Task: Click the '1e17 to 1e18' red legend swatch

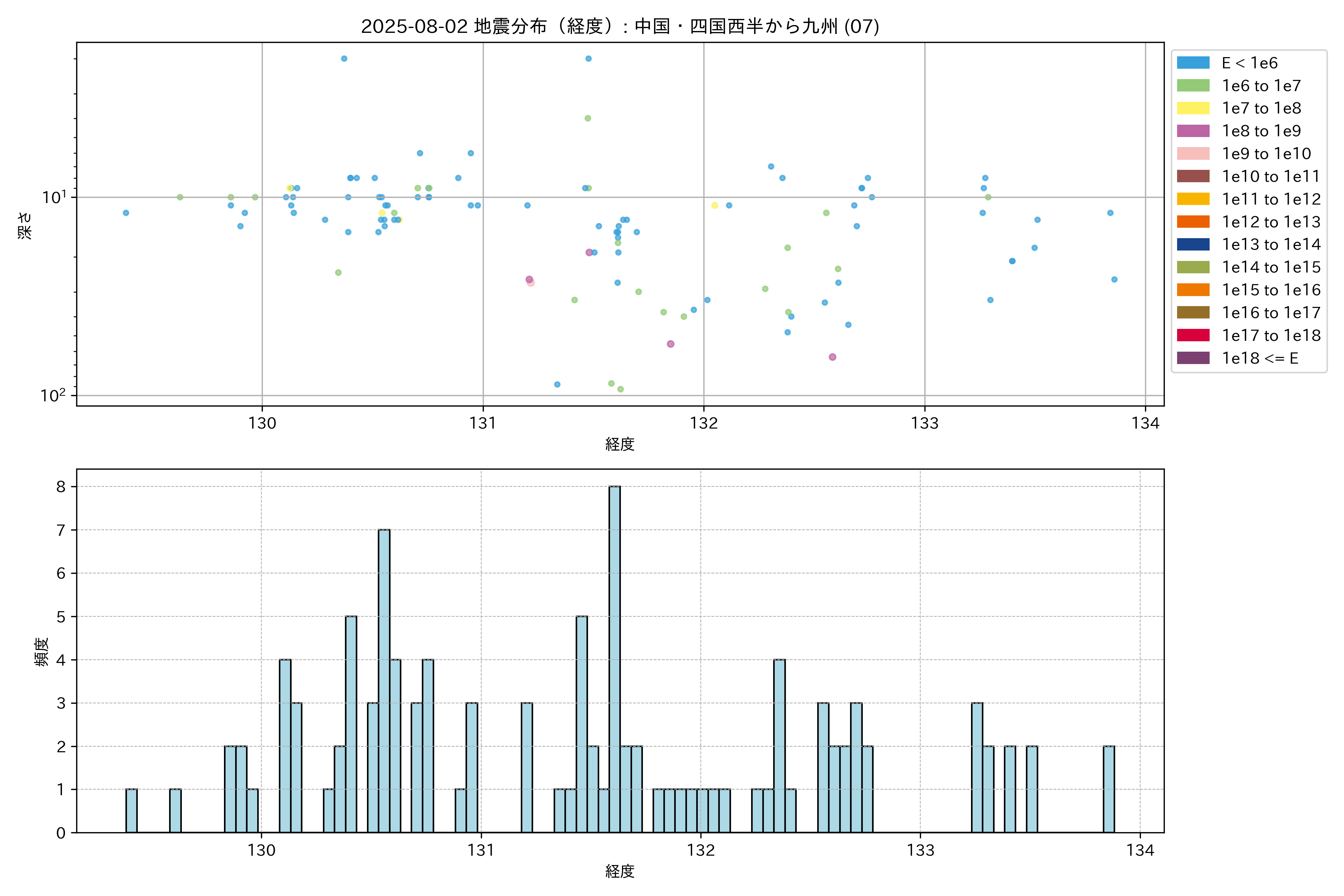Action: (x=1192, y=335)
